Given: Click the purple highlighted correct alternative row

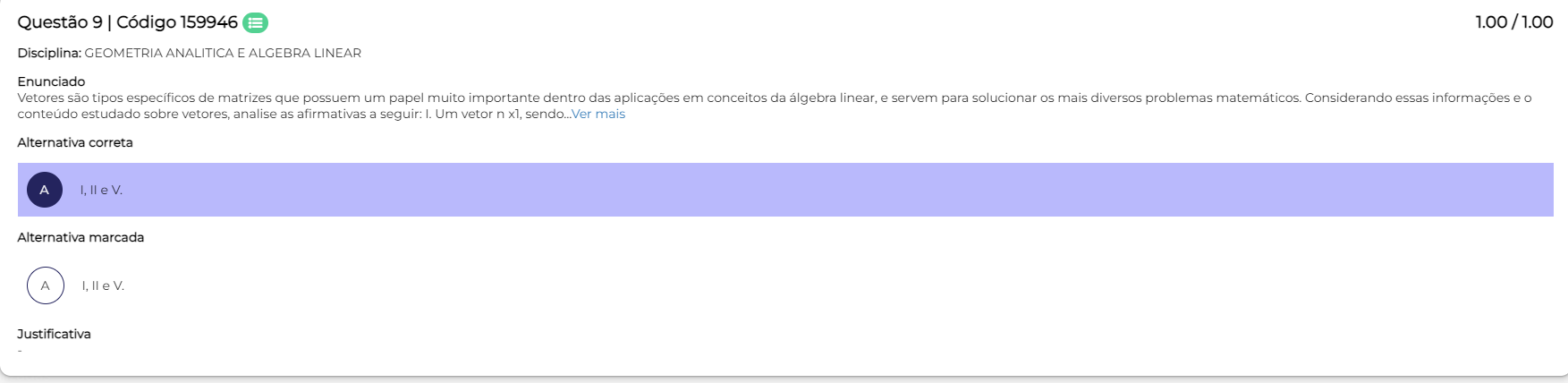Looking at the screenshot, I should 805,190.
